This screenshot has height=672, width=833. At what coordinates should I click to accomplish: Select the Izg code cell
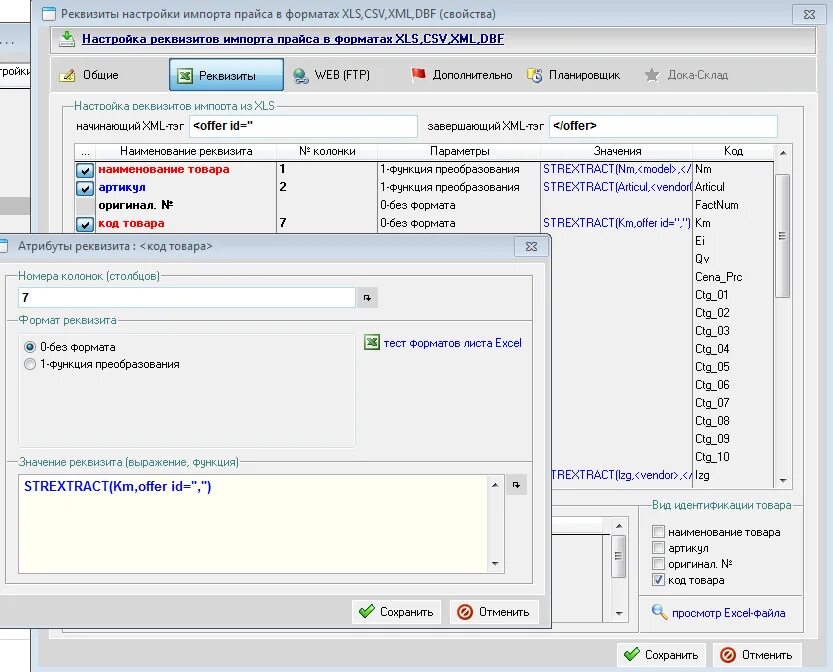(x=733, y=475)
